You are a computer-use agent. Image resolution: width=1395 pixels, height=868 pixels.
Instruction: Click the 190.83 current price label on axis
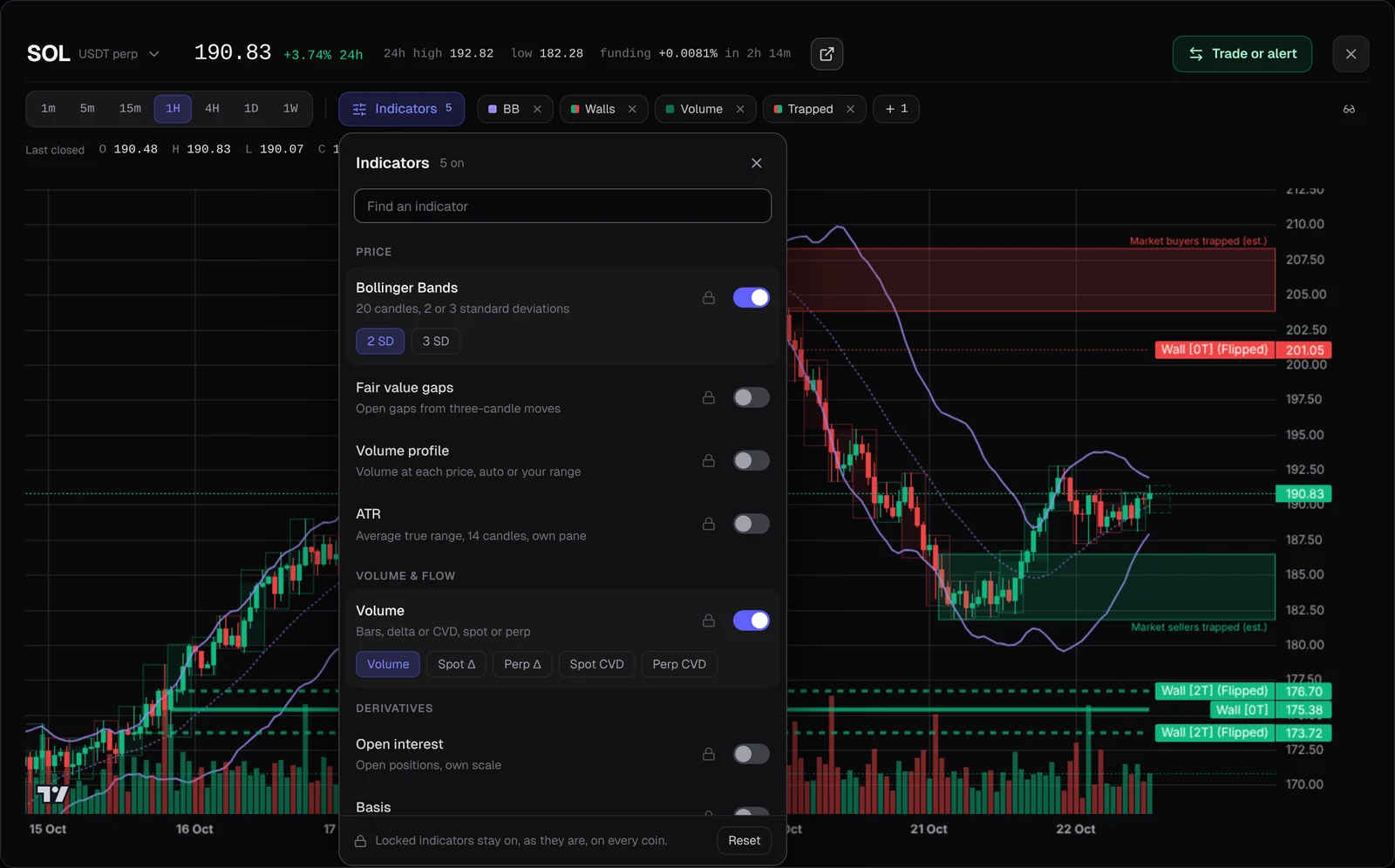(x=1303, y=494)
